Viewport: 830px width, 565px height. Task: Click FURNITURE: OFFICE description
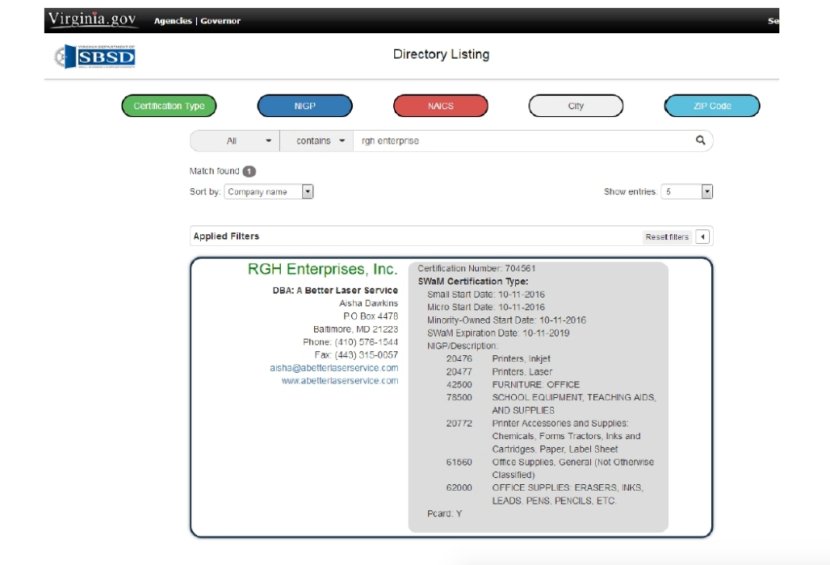click(x=536, y=384)
